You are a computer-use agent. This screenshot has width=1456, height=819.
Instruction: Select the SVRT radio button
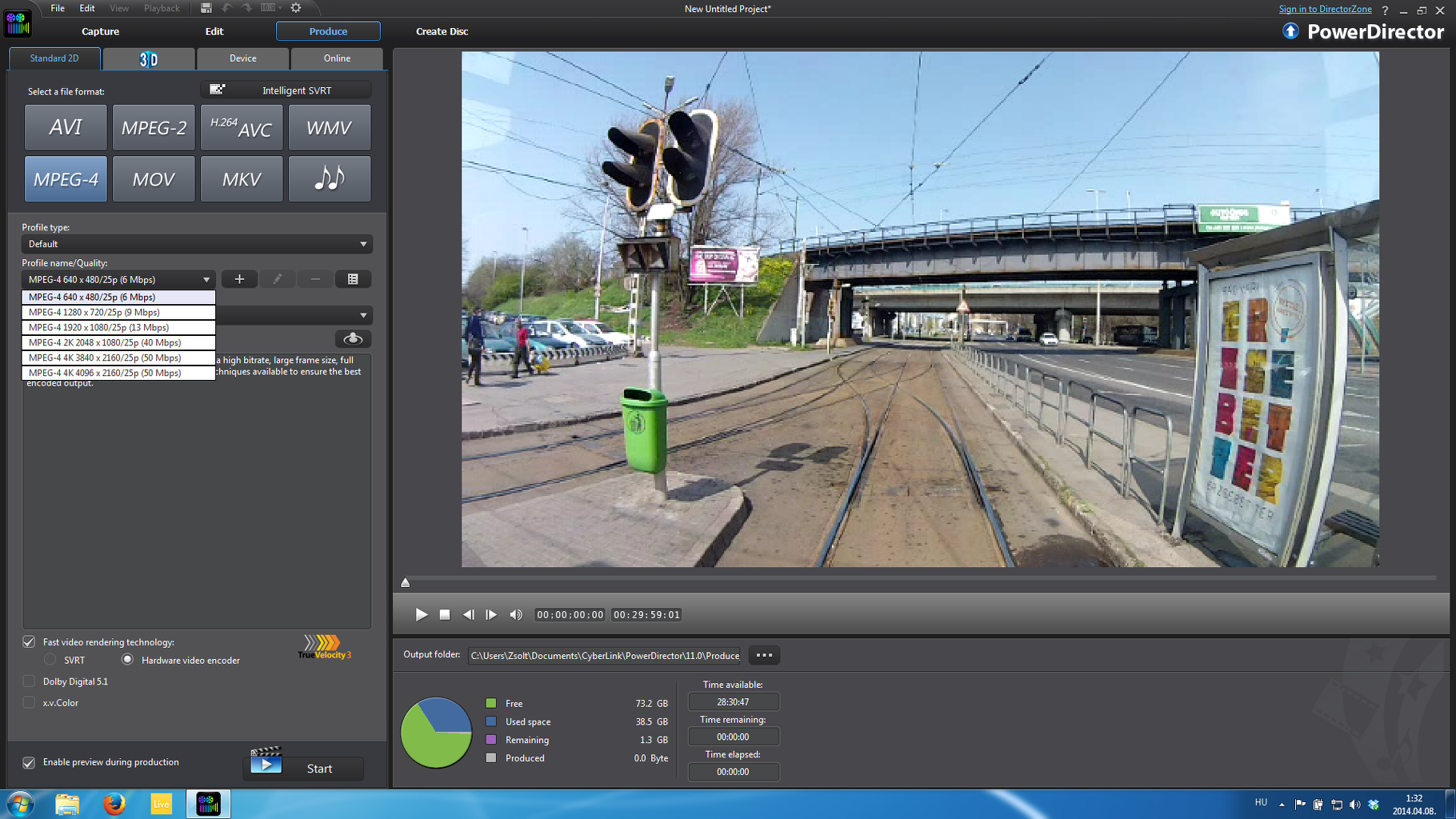tap(50, 660)
